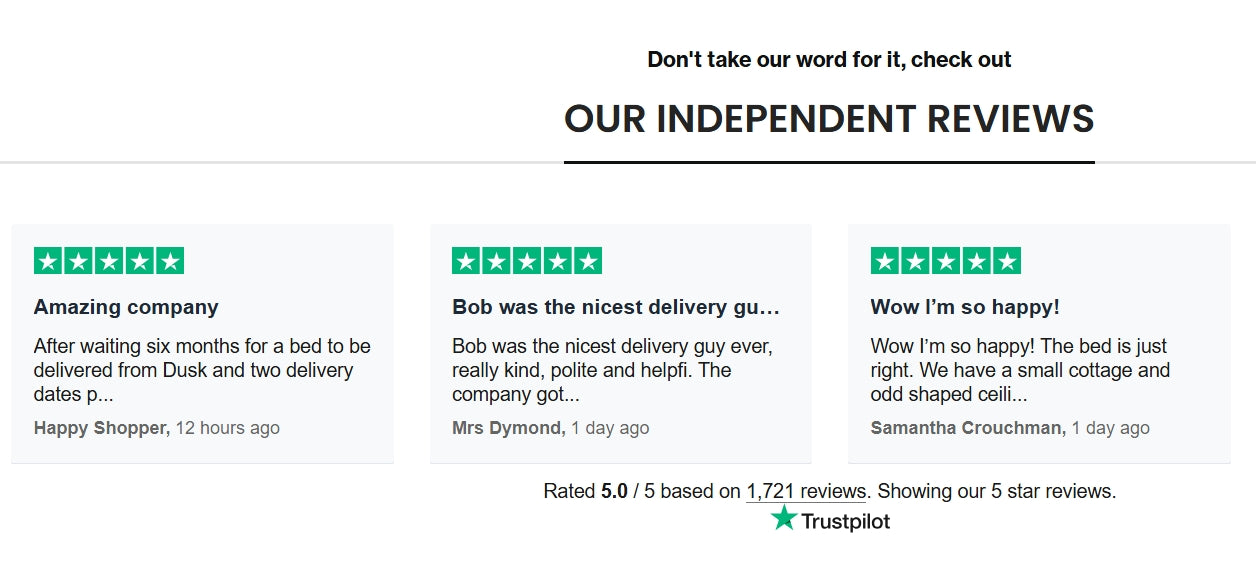Click star rating on Bob delivery review
The width and height of the screenshot is (1256, 578).
click(527, 261)
